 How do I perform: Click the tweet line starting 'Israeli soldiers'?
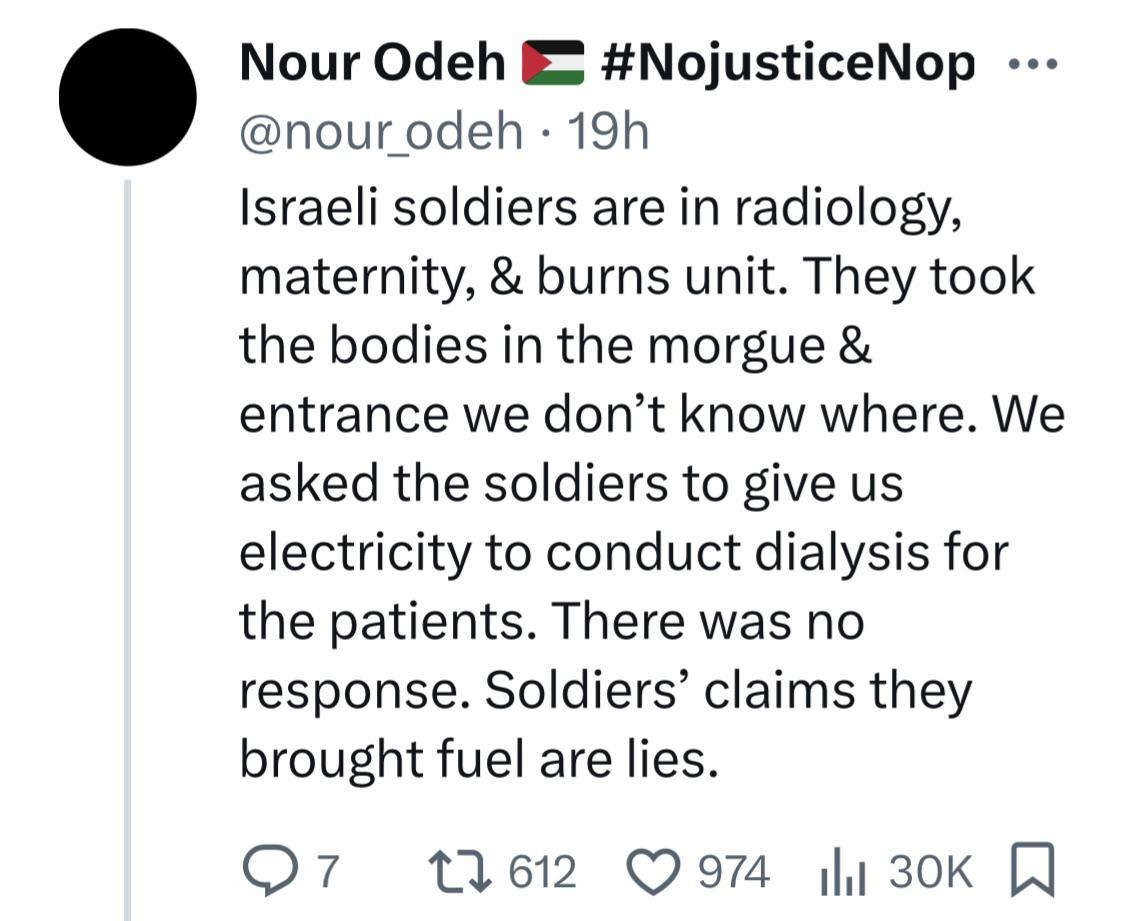(x=600, y=207)
